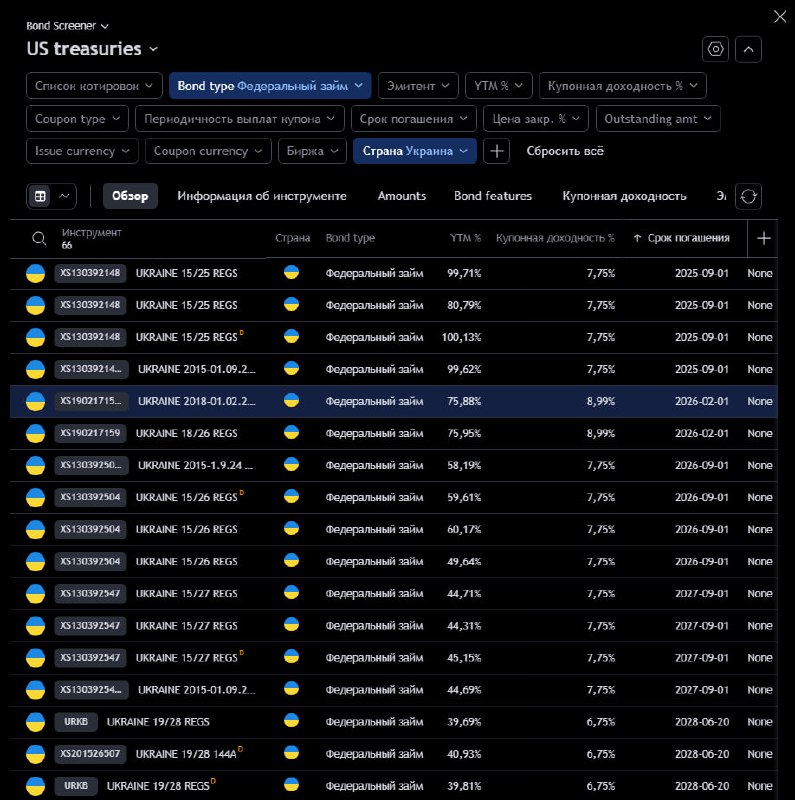795x800 pixels.
Task: Select the Обзор tab
Action: (130, 196)
